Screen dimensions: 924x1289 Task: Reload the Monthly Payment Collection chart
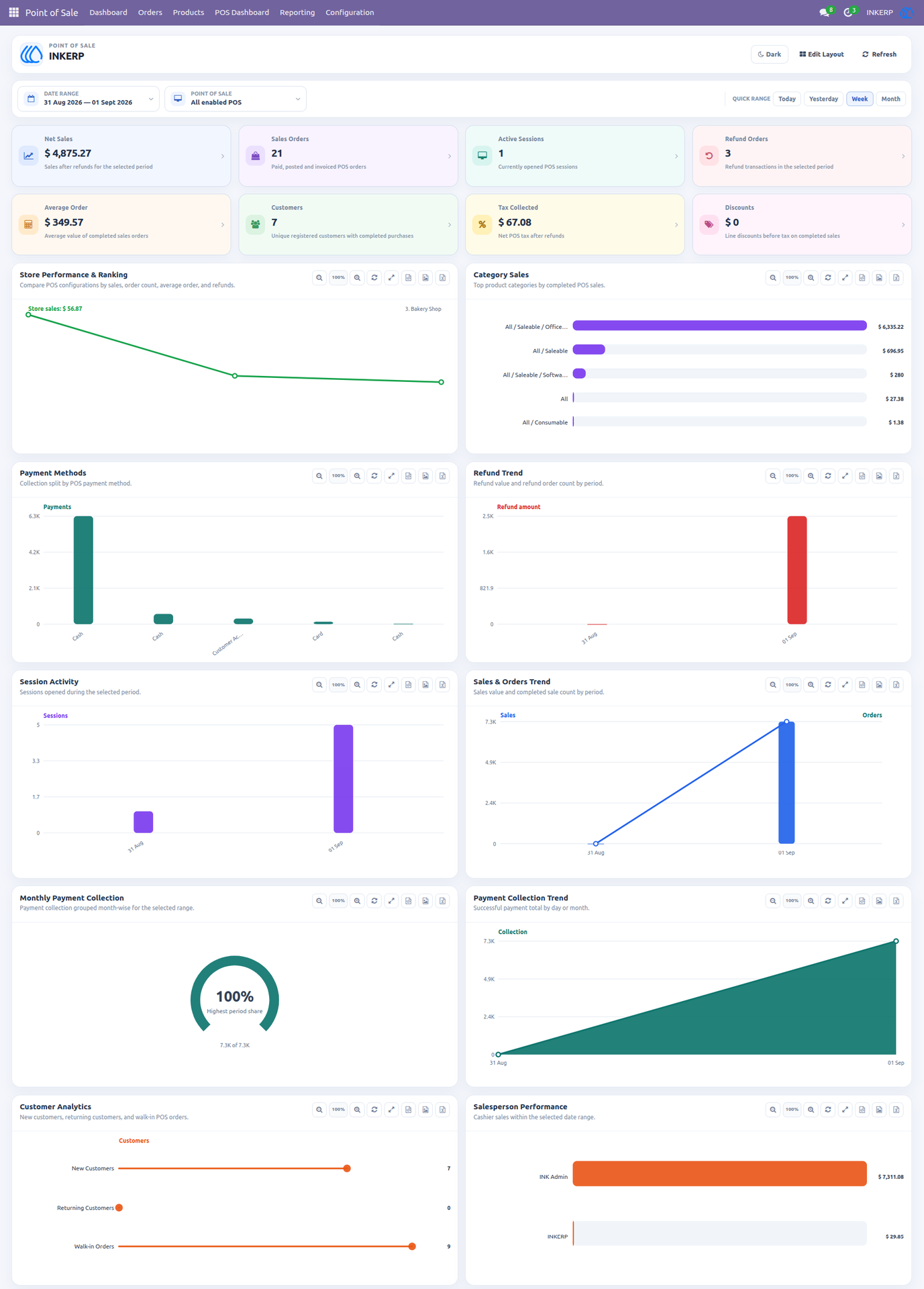click(x=374, y=901)
